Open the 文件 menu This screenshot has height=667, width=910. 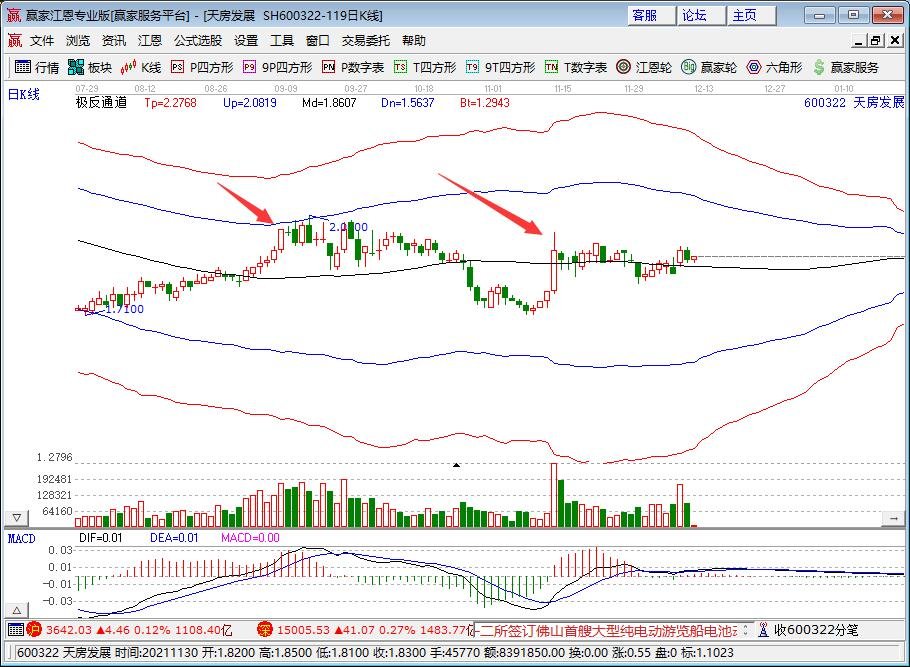point(42,41)
